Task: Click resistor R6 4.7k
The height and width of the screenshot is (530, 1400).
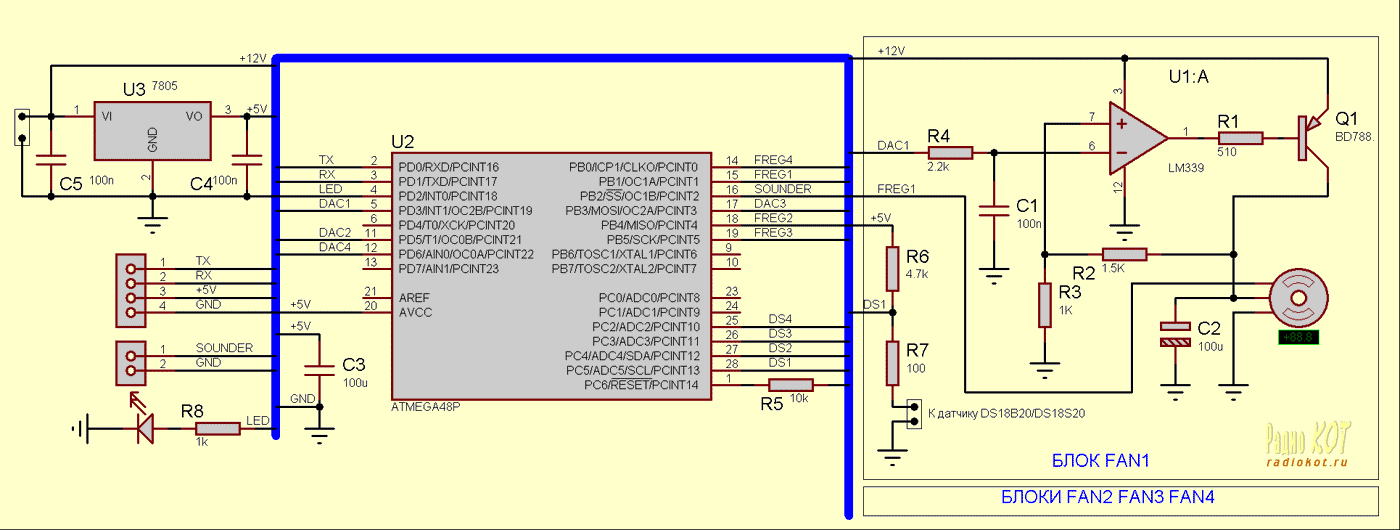Action: click(x=894, y=267)
